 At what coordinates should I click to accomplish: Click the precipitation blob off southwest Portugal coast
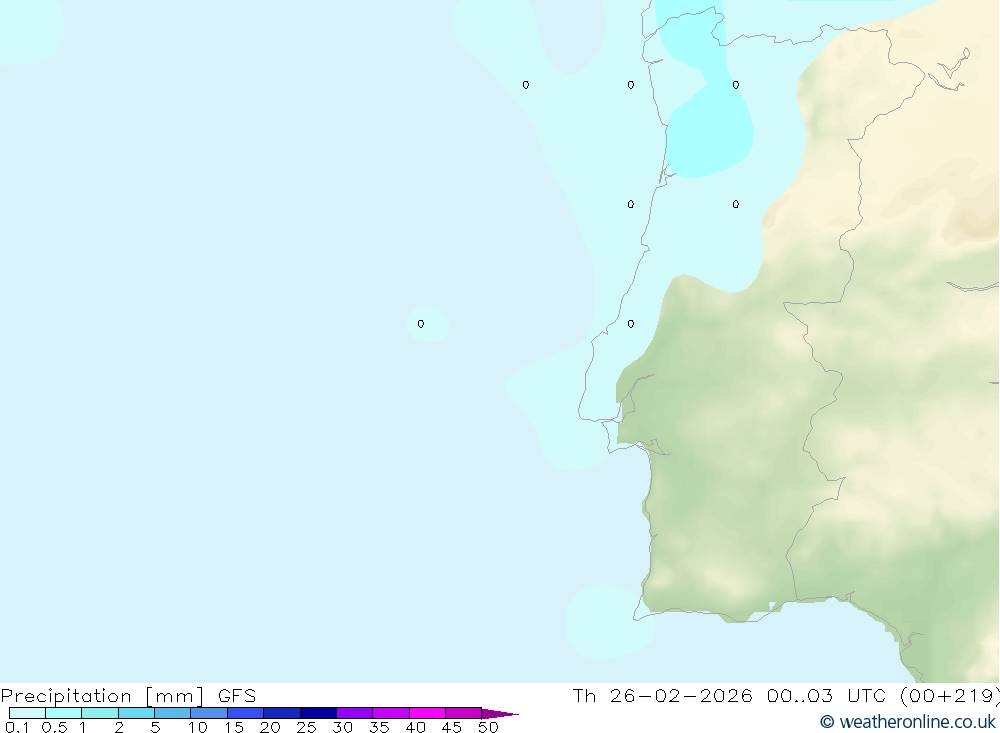pyautogui.click(x=609, y=622)
